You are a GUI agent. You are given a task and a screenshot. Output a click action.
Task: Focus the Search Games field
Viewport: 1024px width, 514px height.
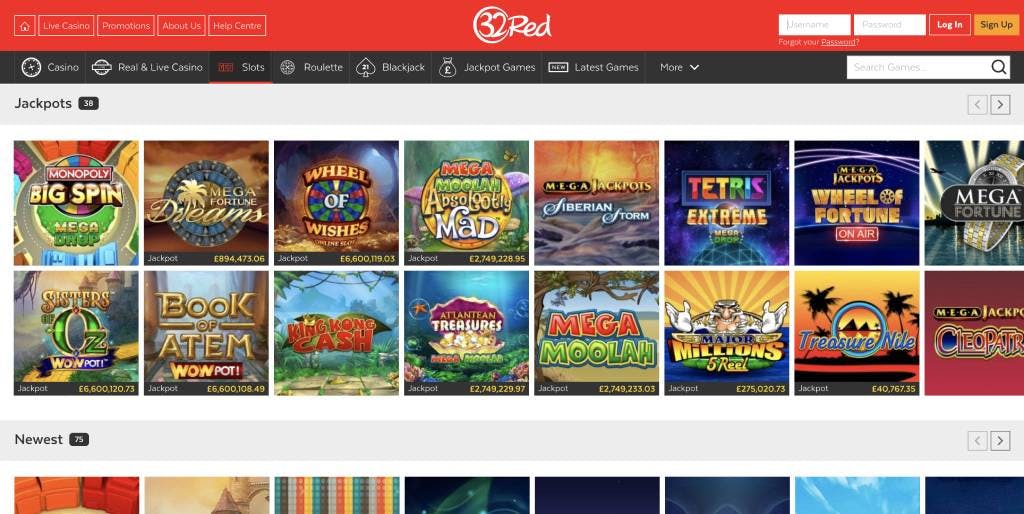(918, 67)
